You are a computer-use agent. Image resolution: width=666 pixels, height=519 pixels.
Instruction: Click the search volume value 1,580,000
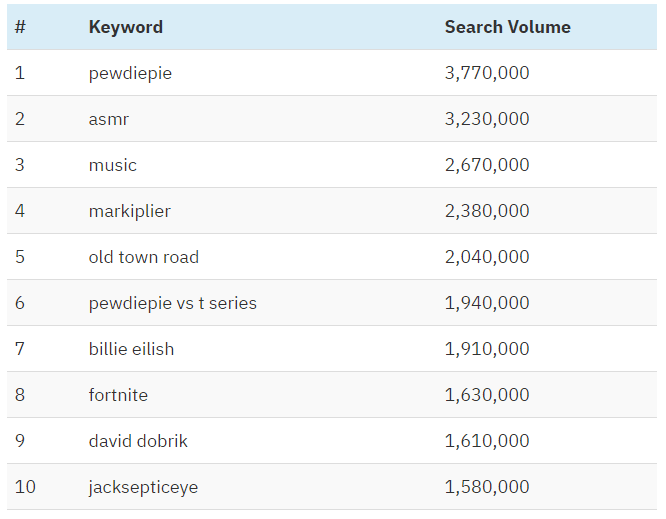pyautogui.click(x=487, y=487)
